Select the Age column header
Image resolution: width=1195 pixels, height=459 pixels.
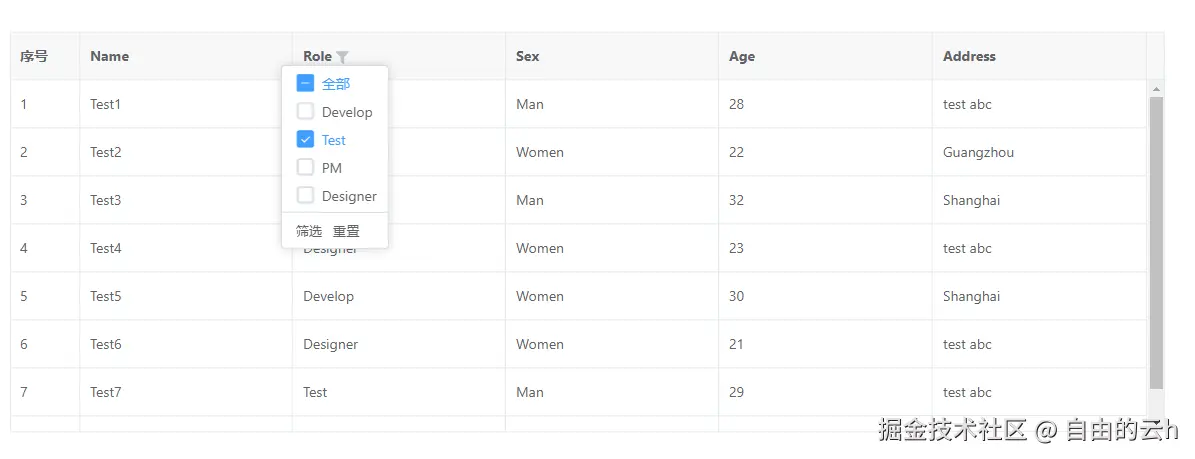tap(742, 57)
